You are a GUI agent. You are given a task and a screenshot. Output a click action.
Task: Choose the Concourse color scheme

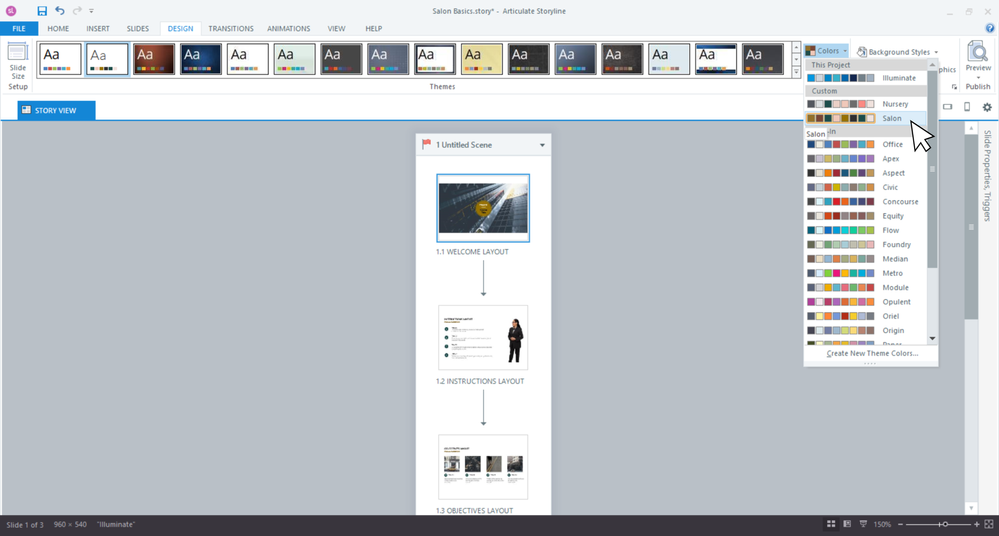(x=866, y=201)
